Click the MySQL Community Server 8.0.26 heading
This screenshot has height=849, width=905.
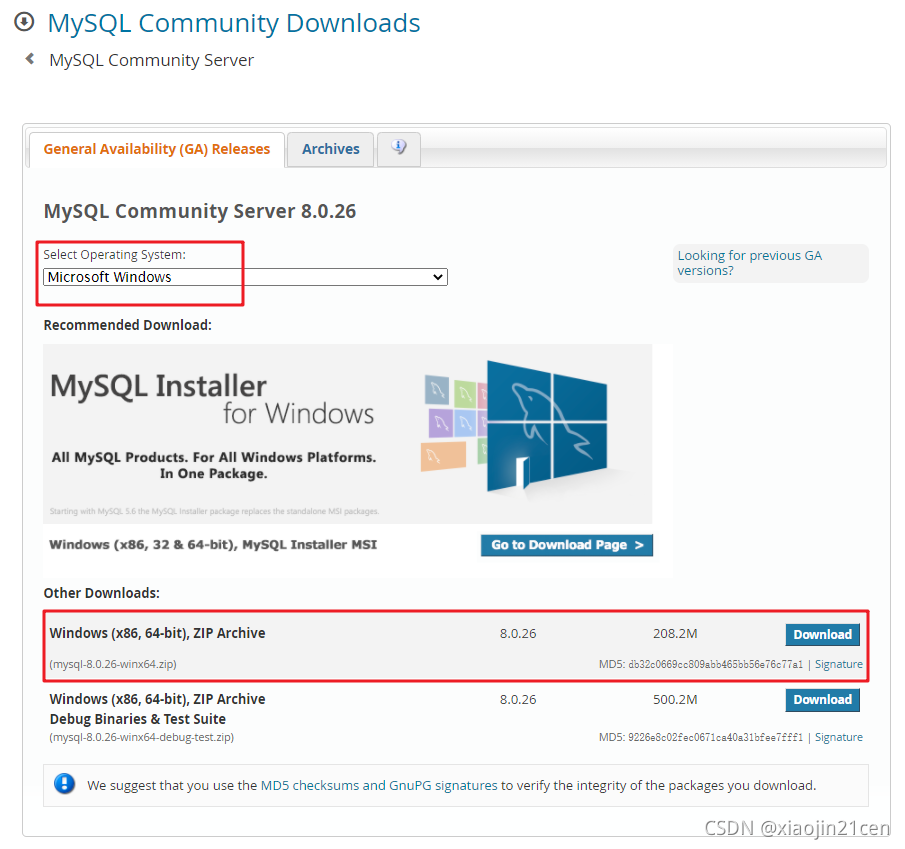click(200, 211)
